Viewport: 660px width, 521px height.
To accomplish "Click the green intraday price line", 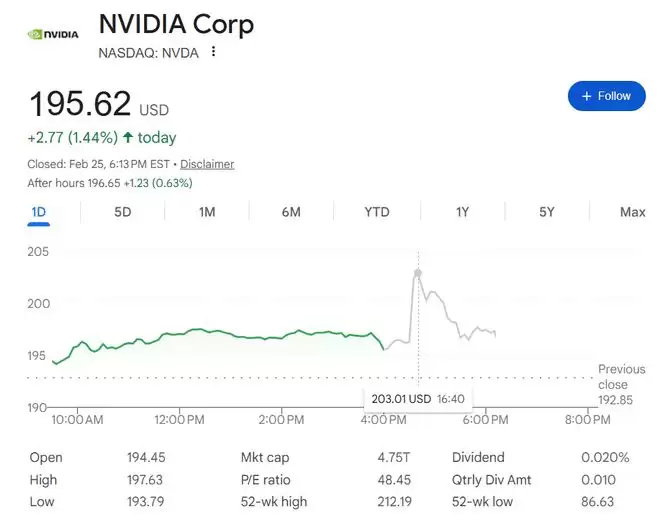I will point(200,330).
